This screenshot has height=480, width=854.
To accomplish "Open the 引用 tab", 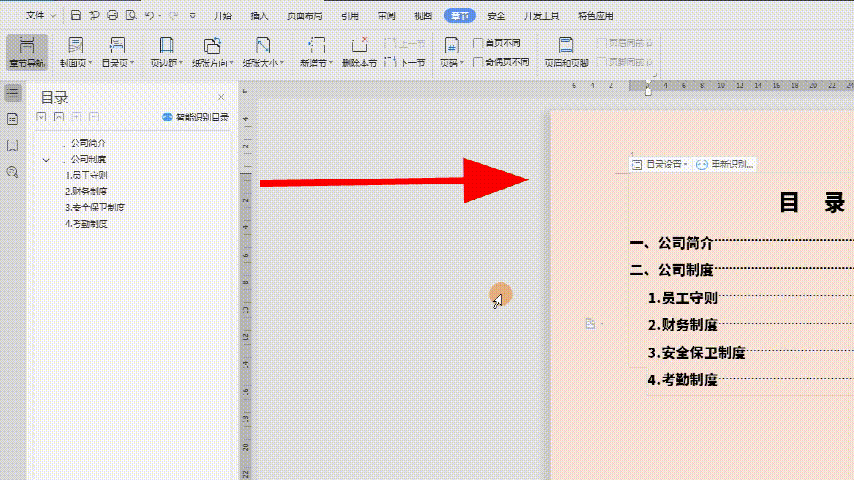I will (350, 16).
